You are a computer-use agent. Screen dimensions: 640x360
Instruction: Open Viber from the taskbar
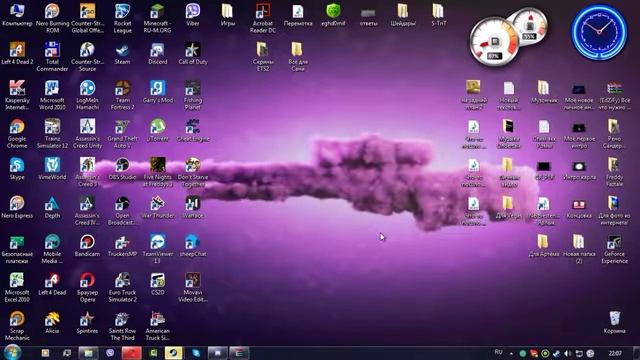[x=110, y=353]
